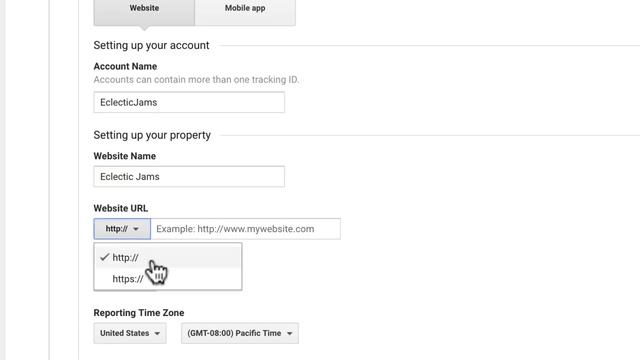Screen dimensions: 640x360
Task: Switch to the Website tab
Action: point(144,12)
